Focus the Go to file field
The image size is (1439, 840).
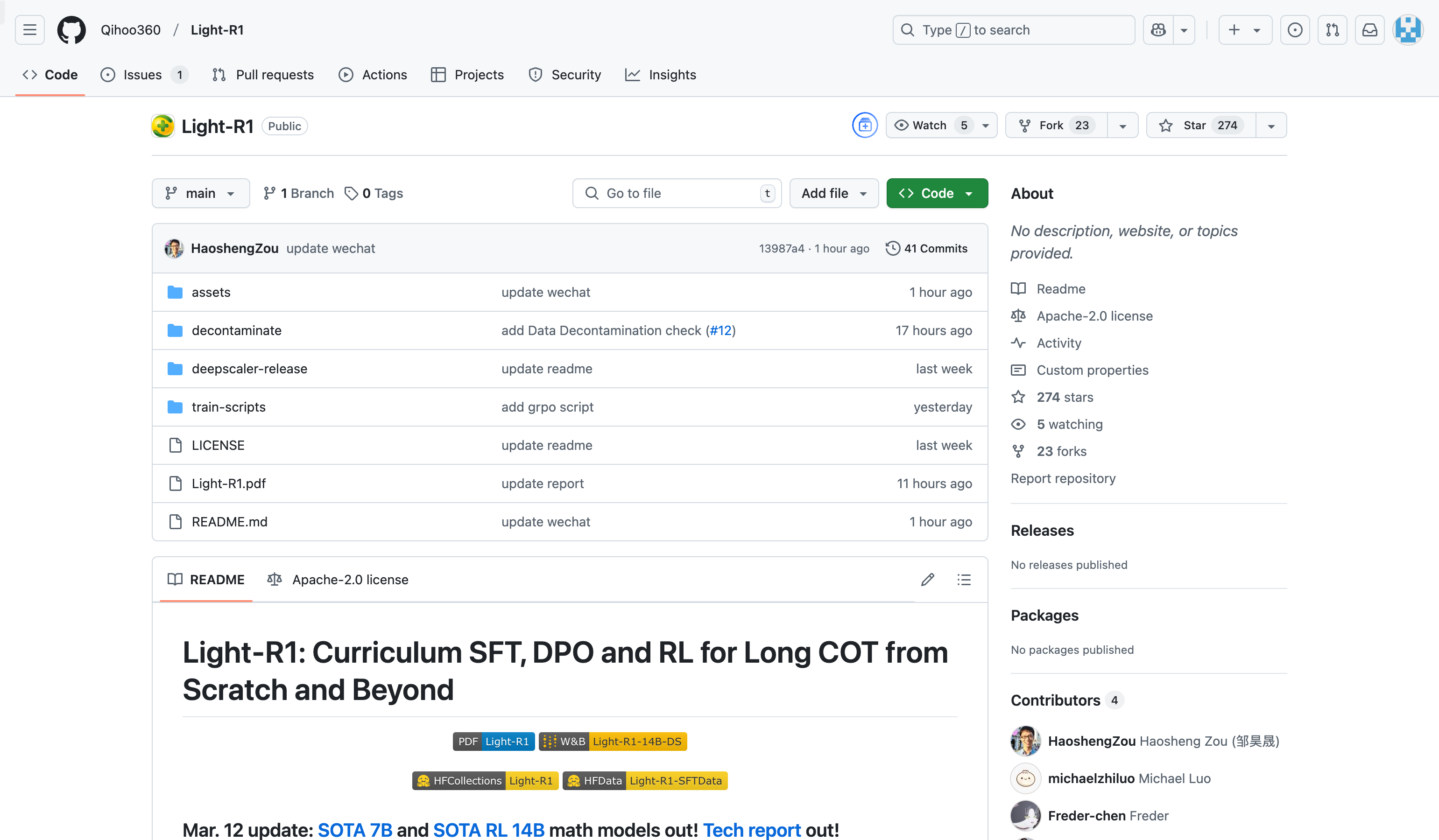click(x=677, y=193)
